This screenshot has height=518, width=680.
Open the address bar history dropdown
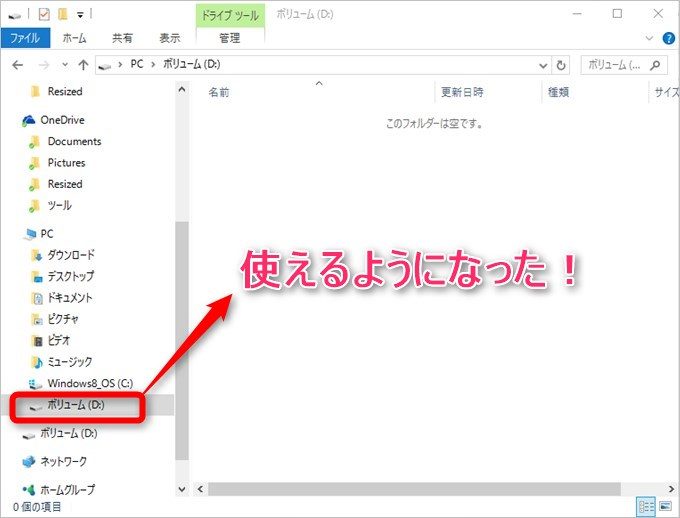(543, 66)
